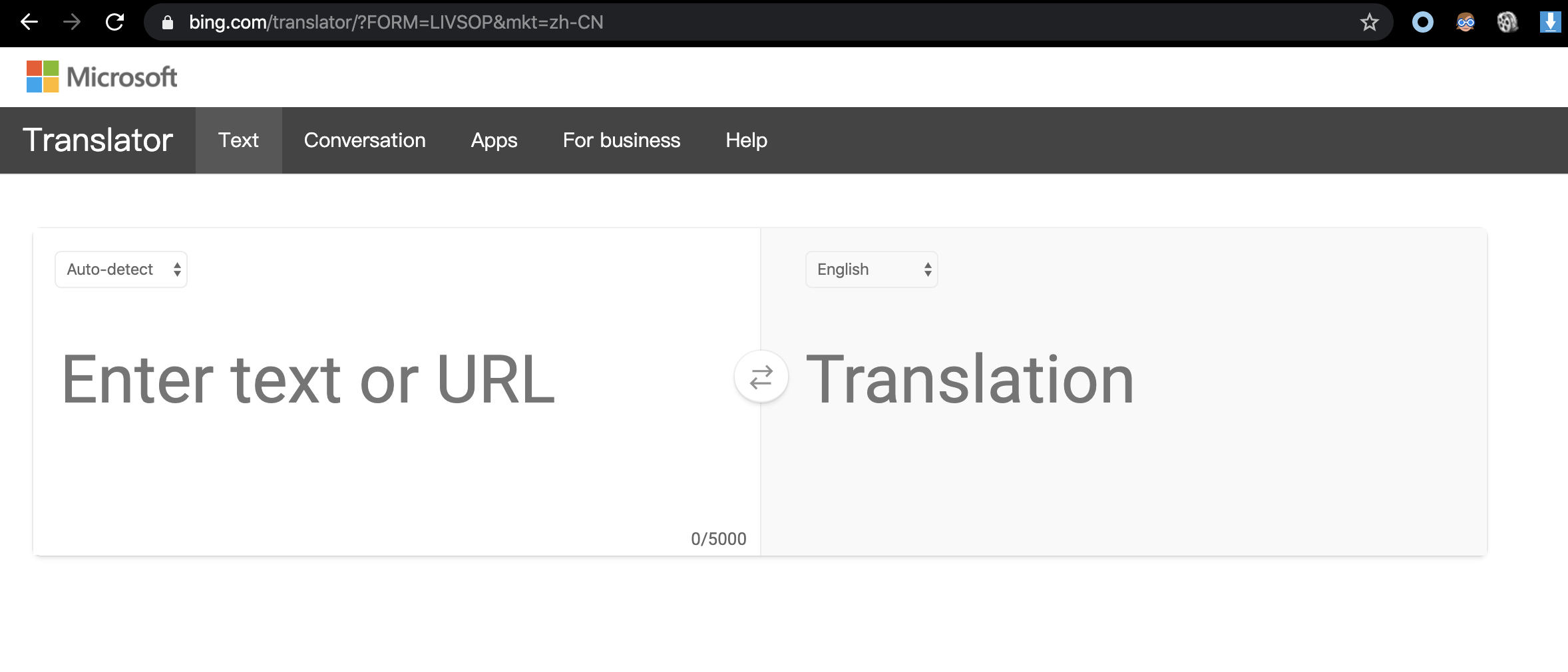Image resolution: width=1568 pixels, height=672 pixels.
Task: Click the blue download arrow extension
Action: click(x=1549, y=23)
